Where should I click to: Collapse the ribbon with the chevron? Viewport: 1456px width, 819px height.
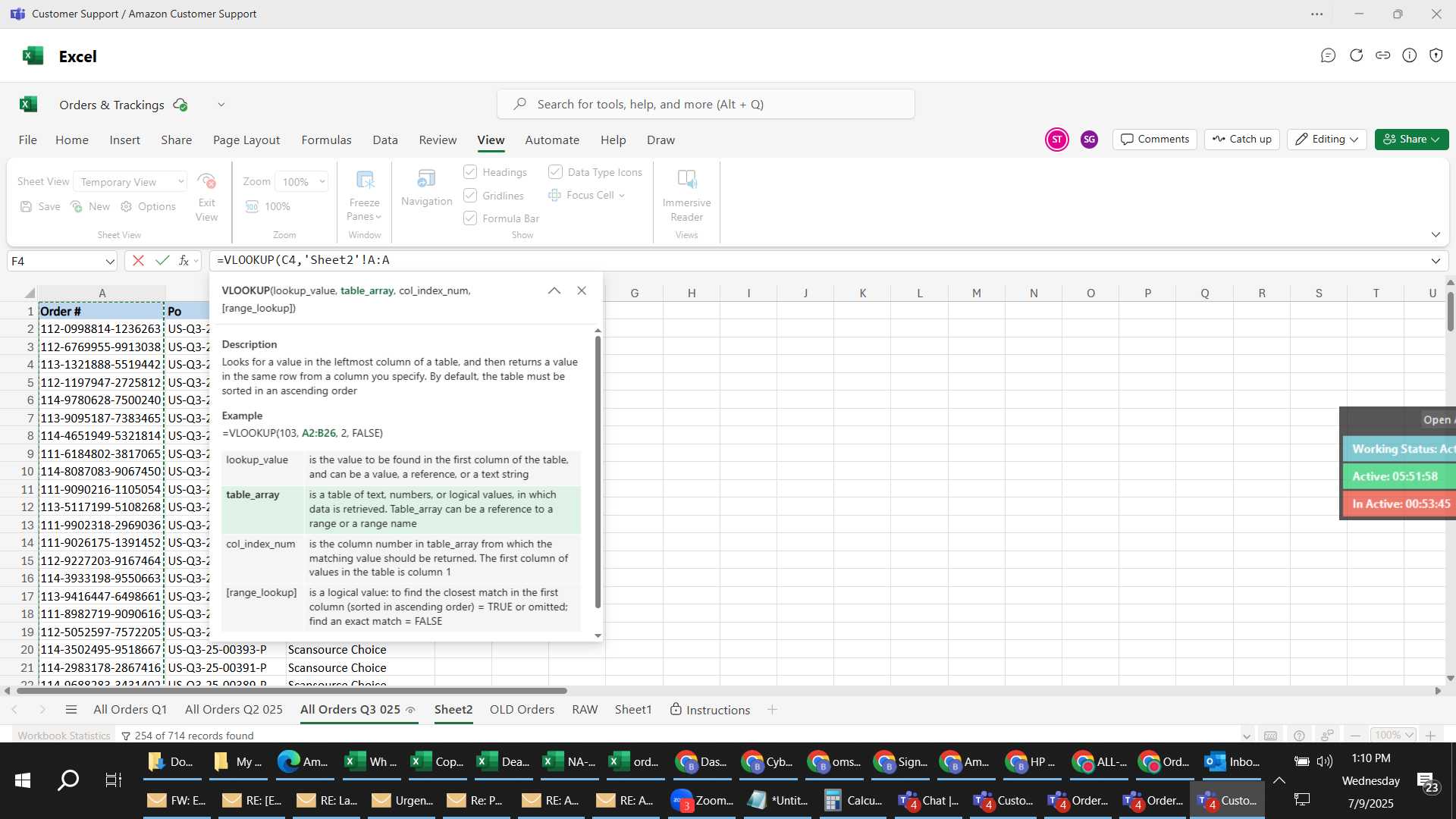[1436, 234]
